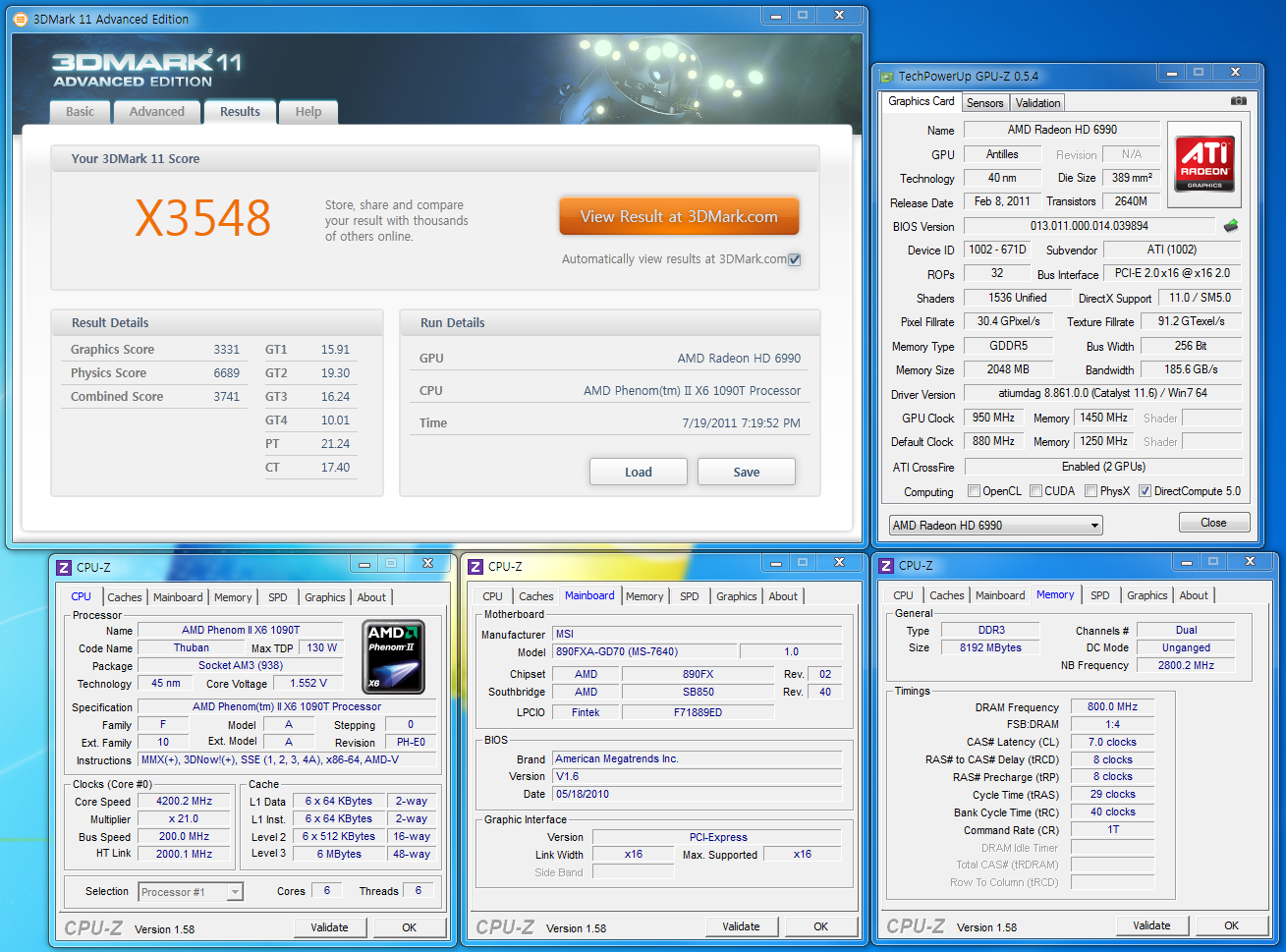Click OK in the Memory CPU-Z window
Viewport: 1286px width, 952px height.
point(1232,925)
